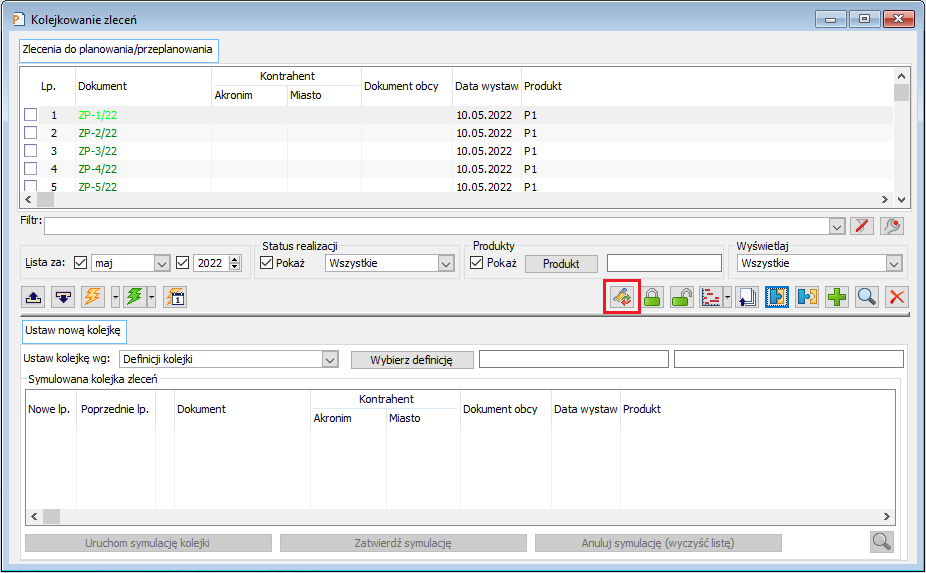Click the open green padlock icon
926x573 pixels.
[682, 297]
